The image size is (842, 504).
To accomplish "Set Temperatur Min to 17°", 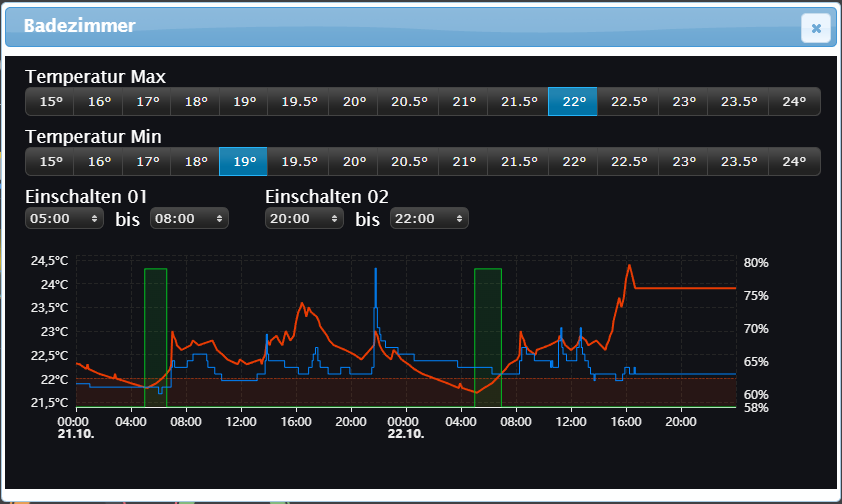I will point(147,162).
